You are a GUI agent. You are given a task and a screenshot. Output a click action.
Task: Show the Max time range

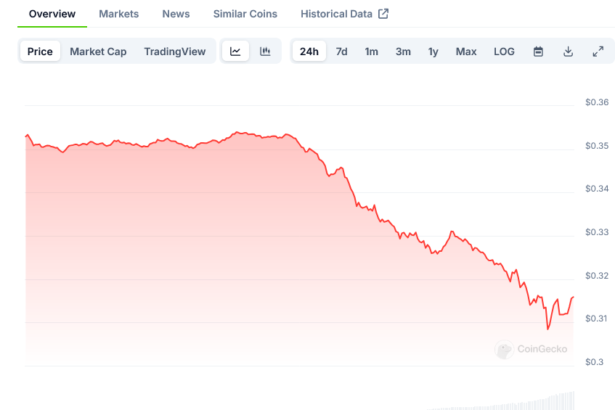[466, 51]
